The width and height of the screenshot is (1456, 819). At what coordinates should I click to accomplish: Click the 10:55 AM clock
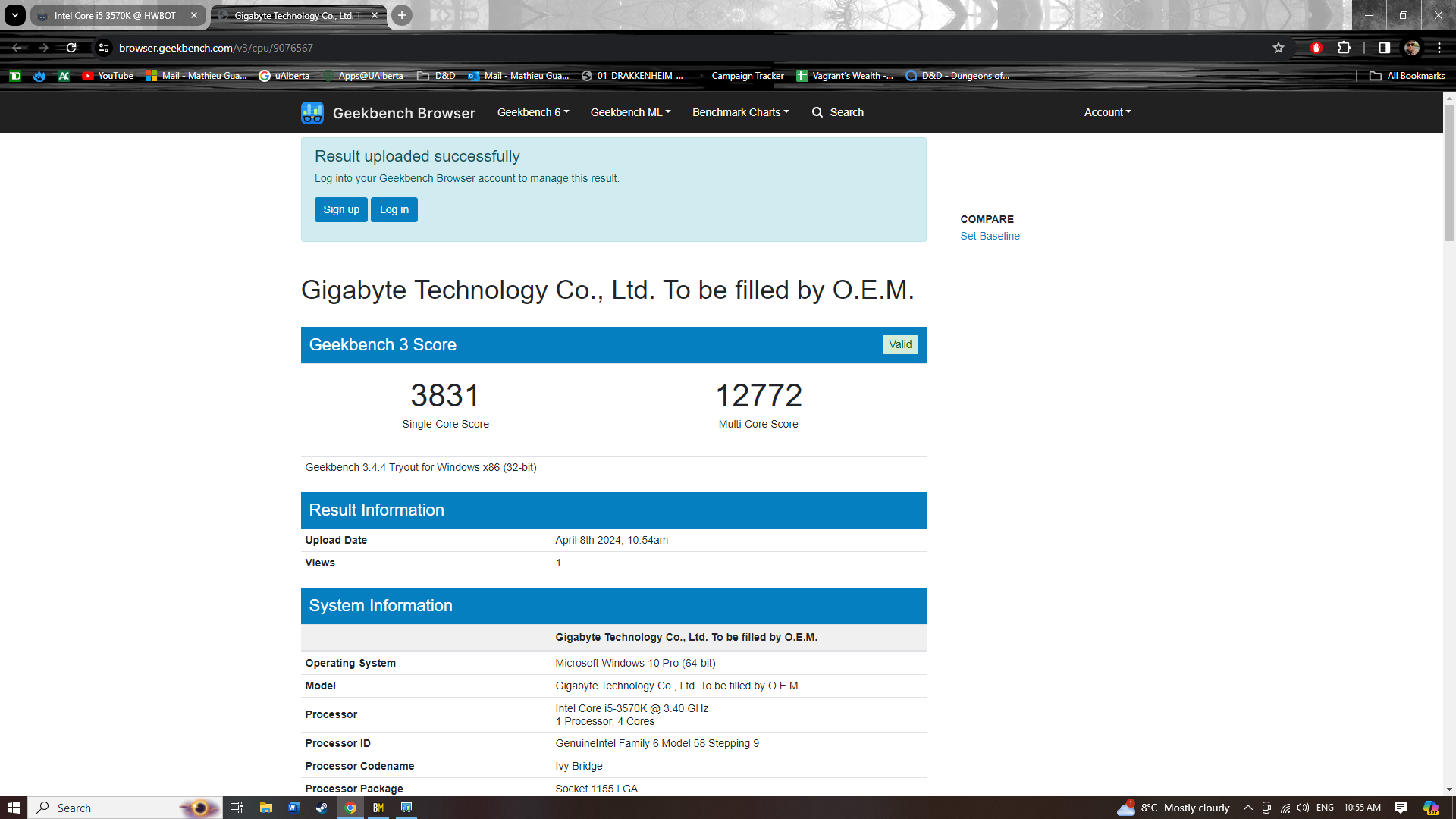(x=1362, y=808)
